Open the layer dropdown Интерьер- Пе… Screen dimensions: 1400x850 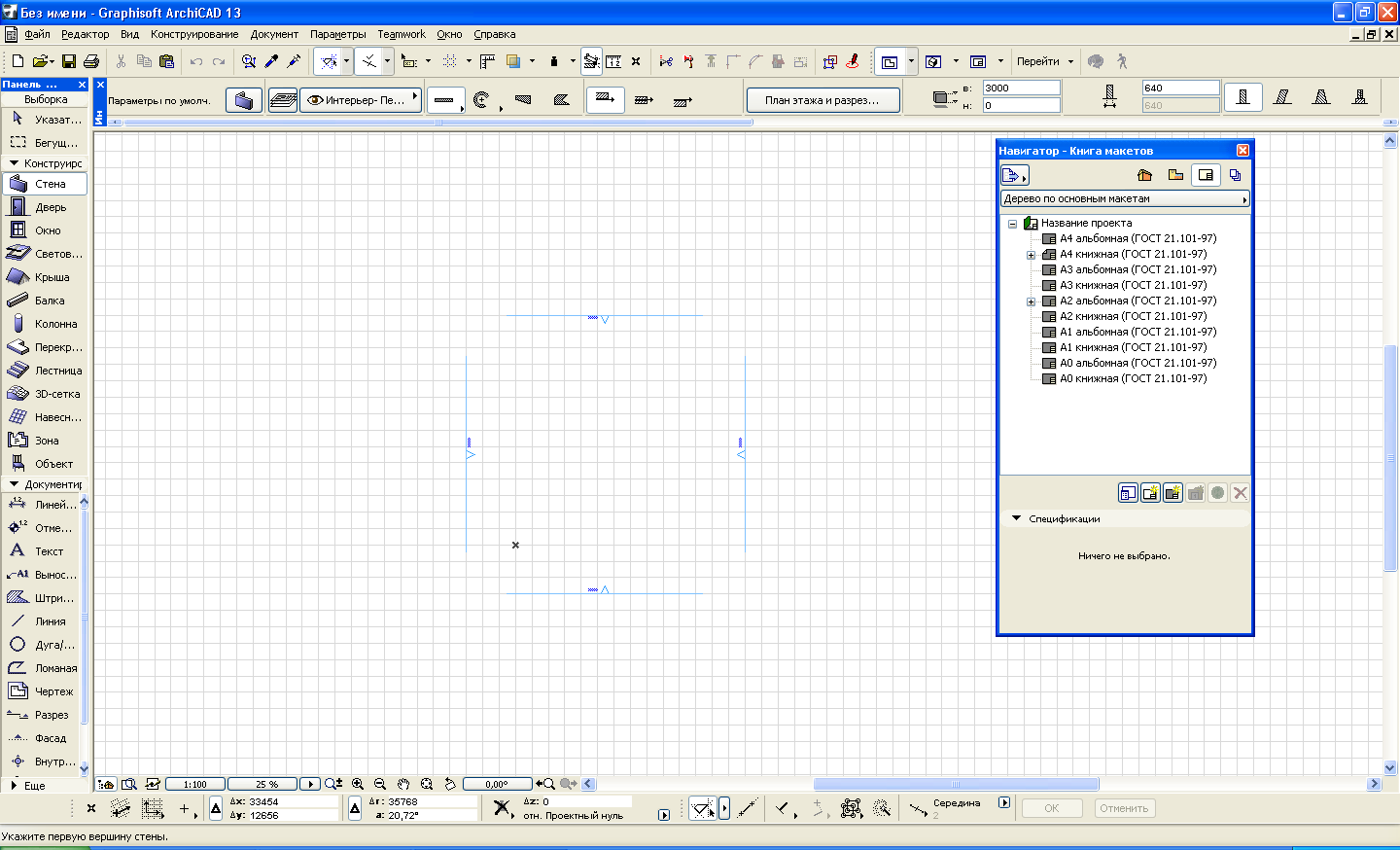click(x=361, y=100)
